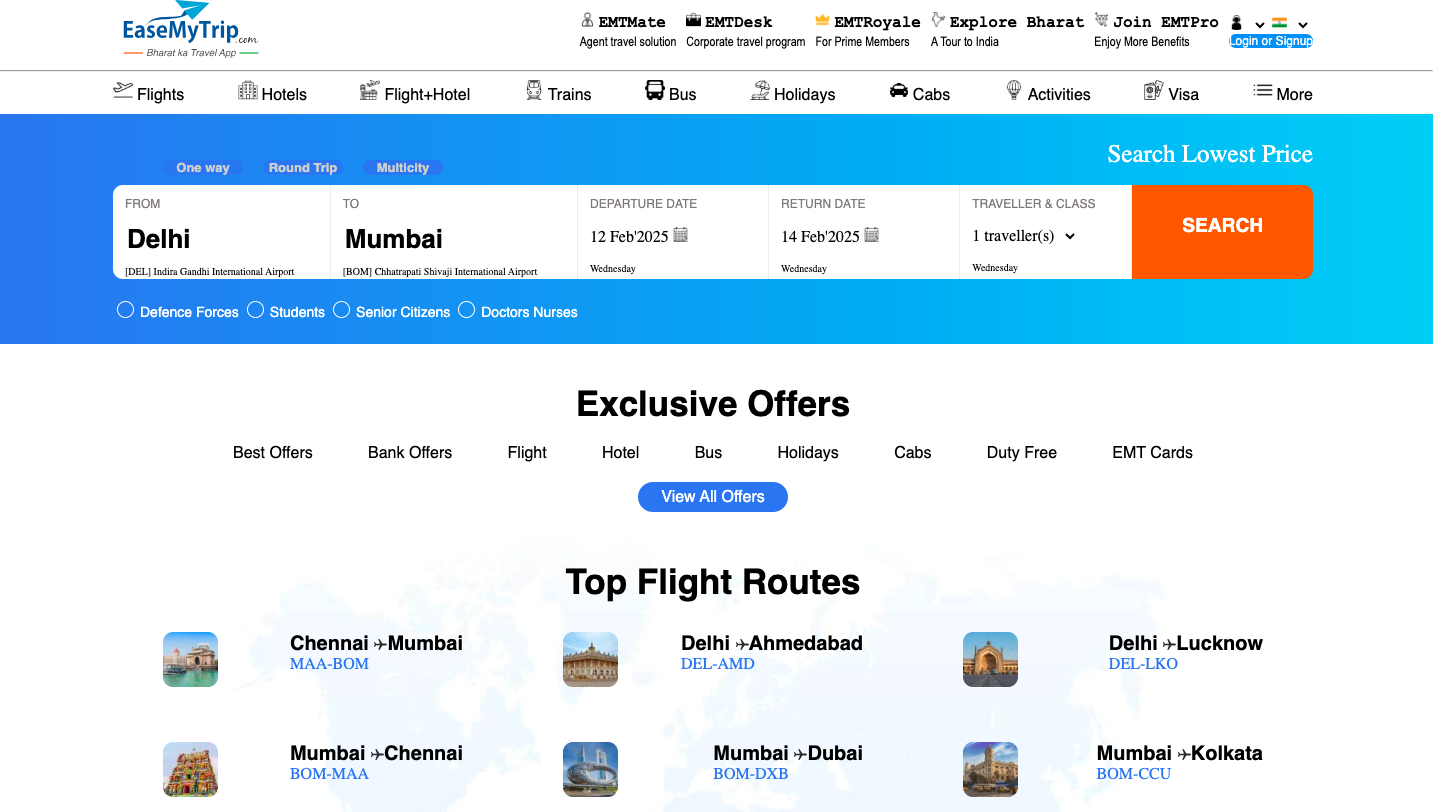This screenshot has width=1433, height=812.
Task: Select the Defence Forces radio button
Action: (x=125, y=310)
